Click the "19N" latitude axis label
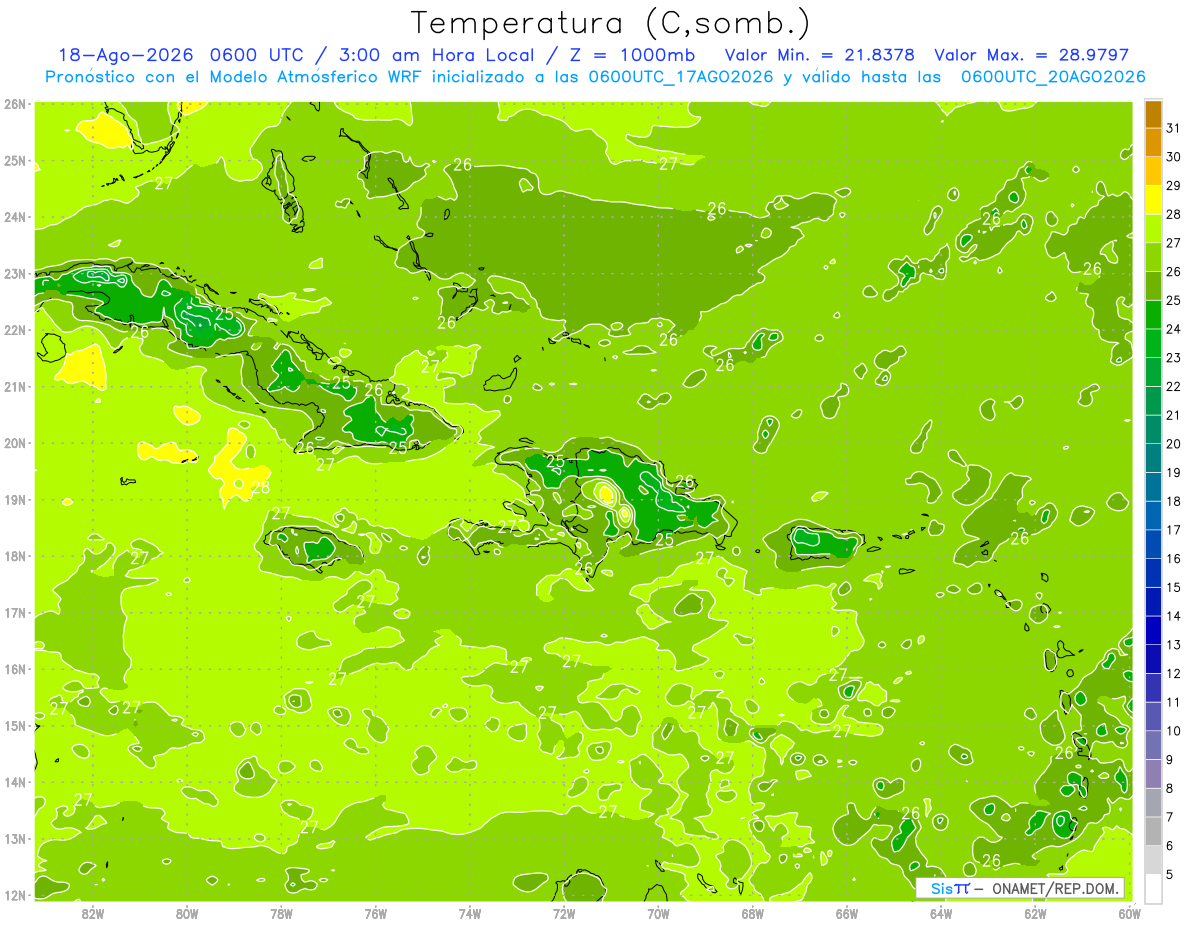 15,500
